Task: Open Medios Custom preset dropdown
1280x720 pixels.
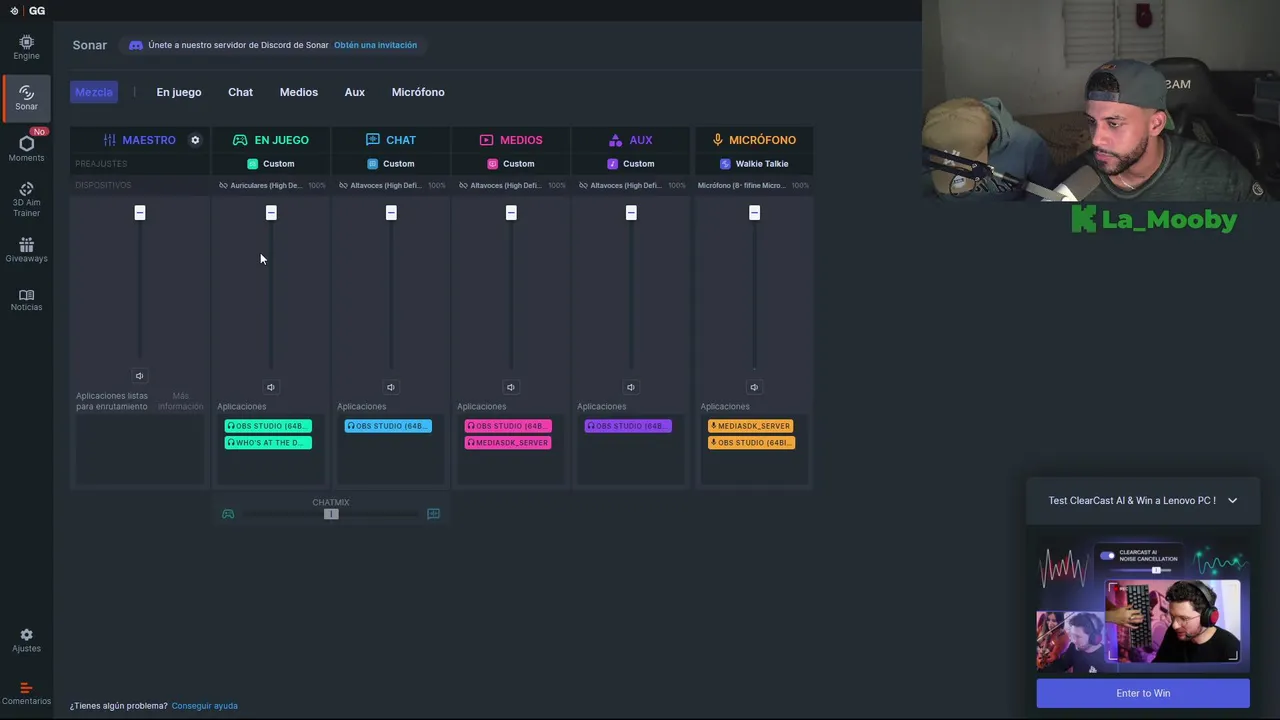Action: [511, 164]
